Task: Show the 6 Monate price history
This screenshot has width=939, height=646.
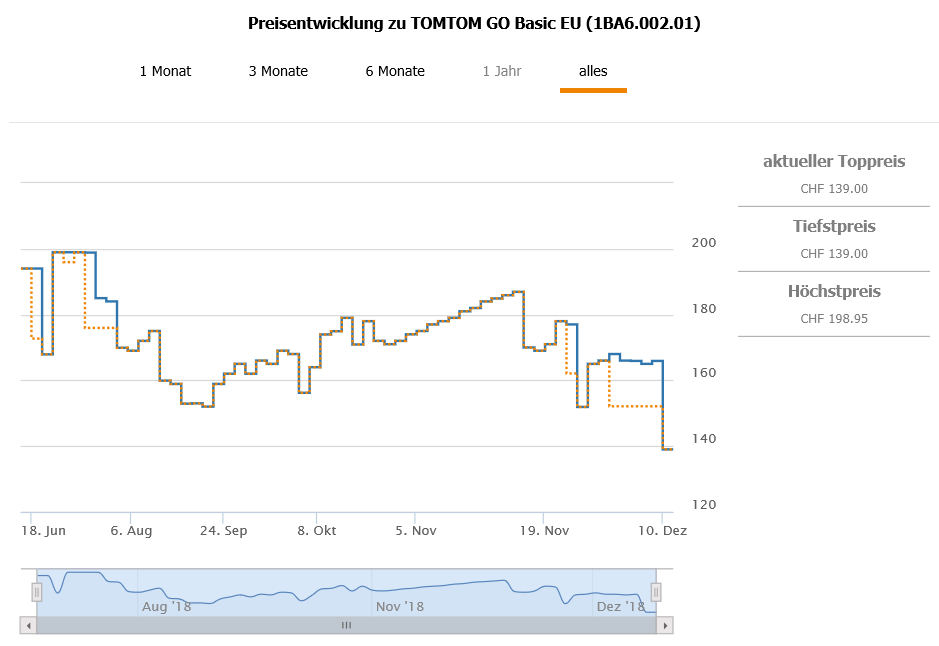Action: (x=395, y=71)
